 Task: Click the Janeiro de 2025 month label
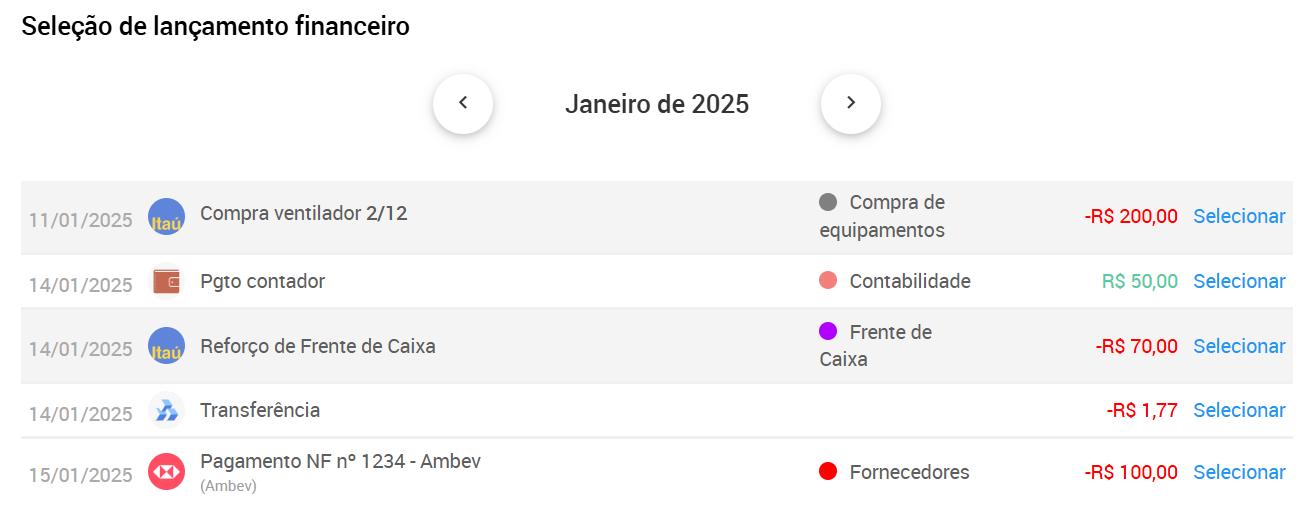click(657, 104)
